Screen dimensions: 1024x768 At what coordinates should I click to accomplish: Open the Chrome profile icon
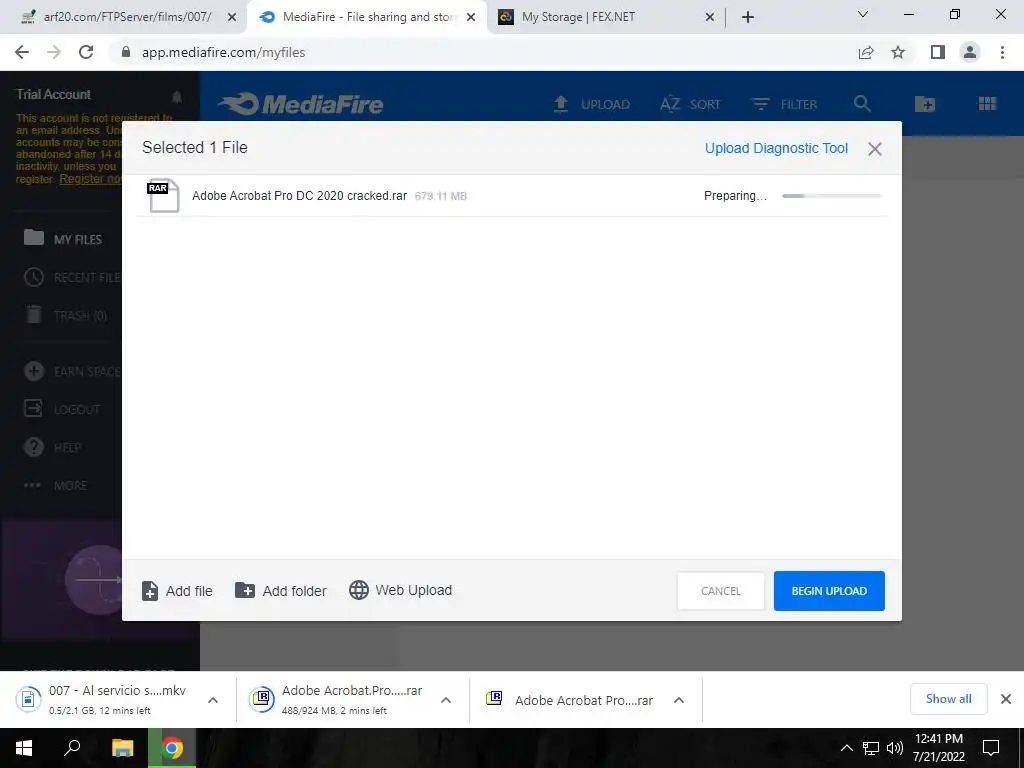[x=970, y=52]
